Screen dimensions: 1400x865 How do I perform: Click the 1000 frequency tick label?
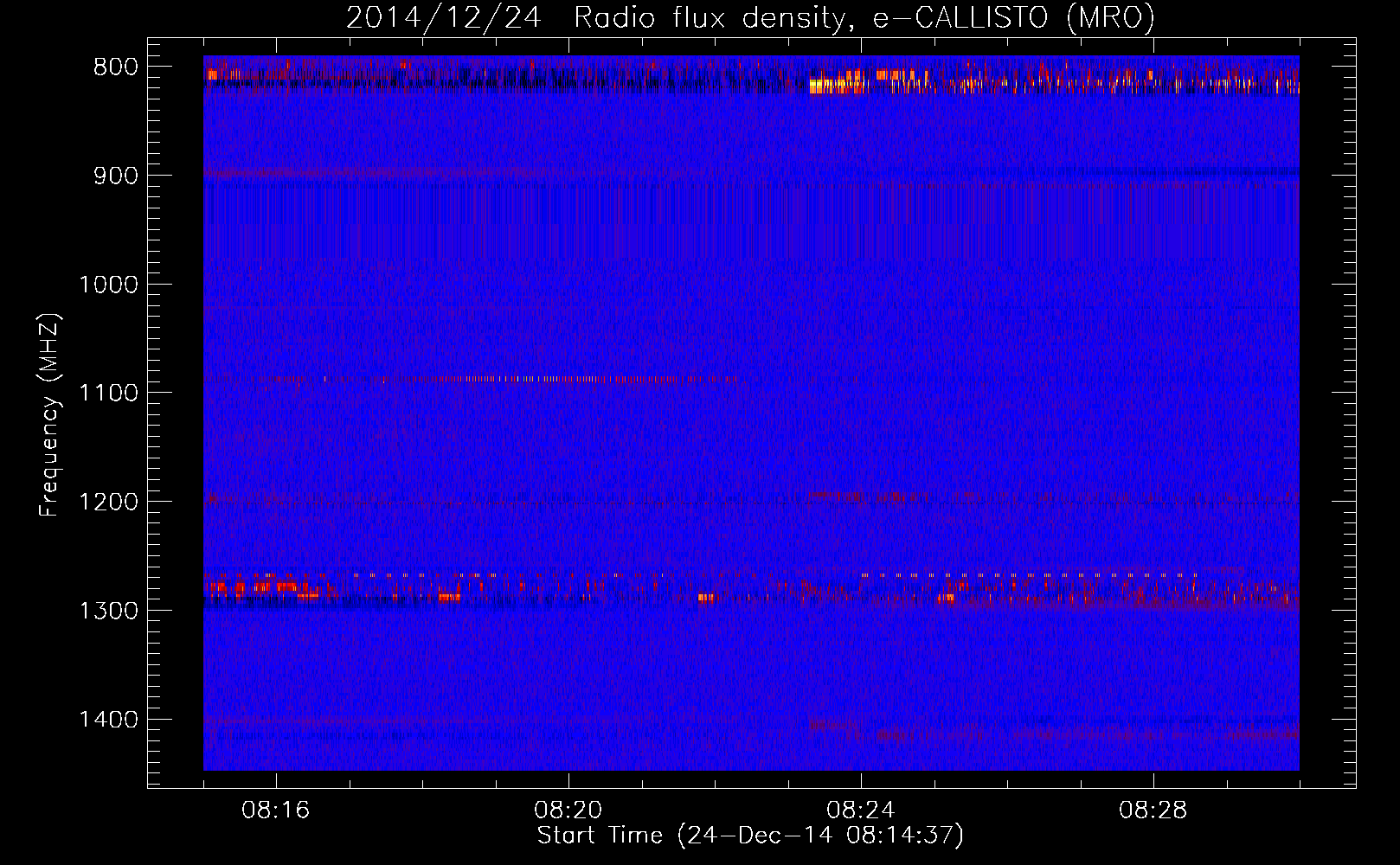[109, 285]
